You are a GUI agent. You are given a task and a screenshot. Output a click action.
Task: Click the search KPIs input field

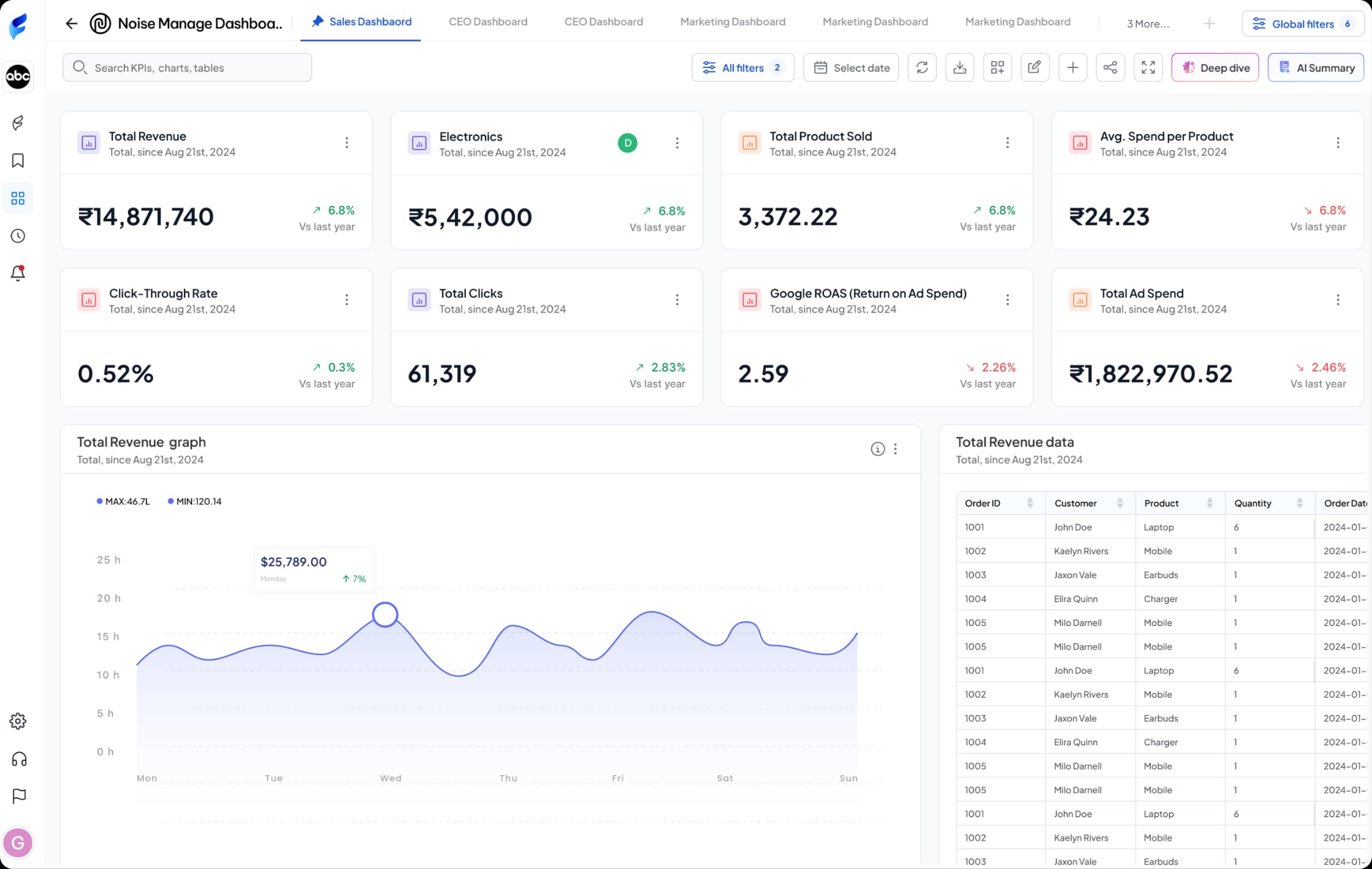click(188, 67)
